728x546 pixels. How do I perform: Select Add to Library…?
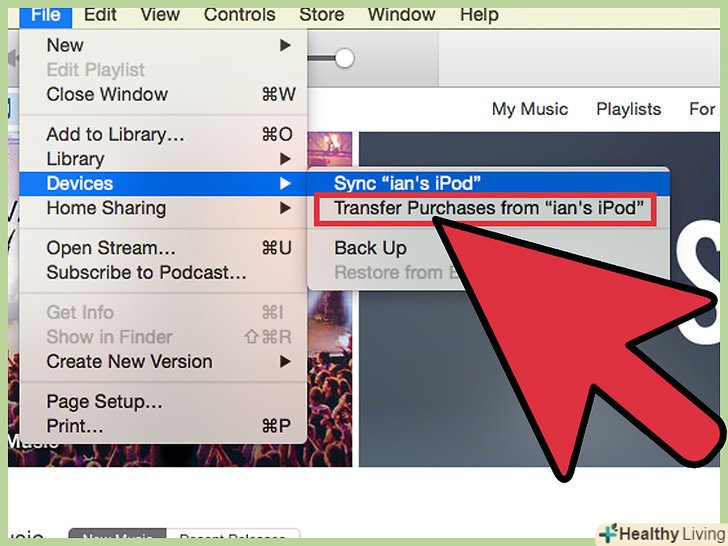(163, 135)
